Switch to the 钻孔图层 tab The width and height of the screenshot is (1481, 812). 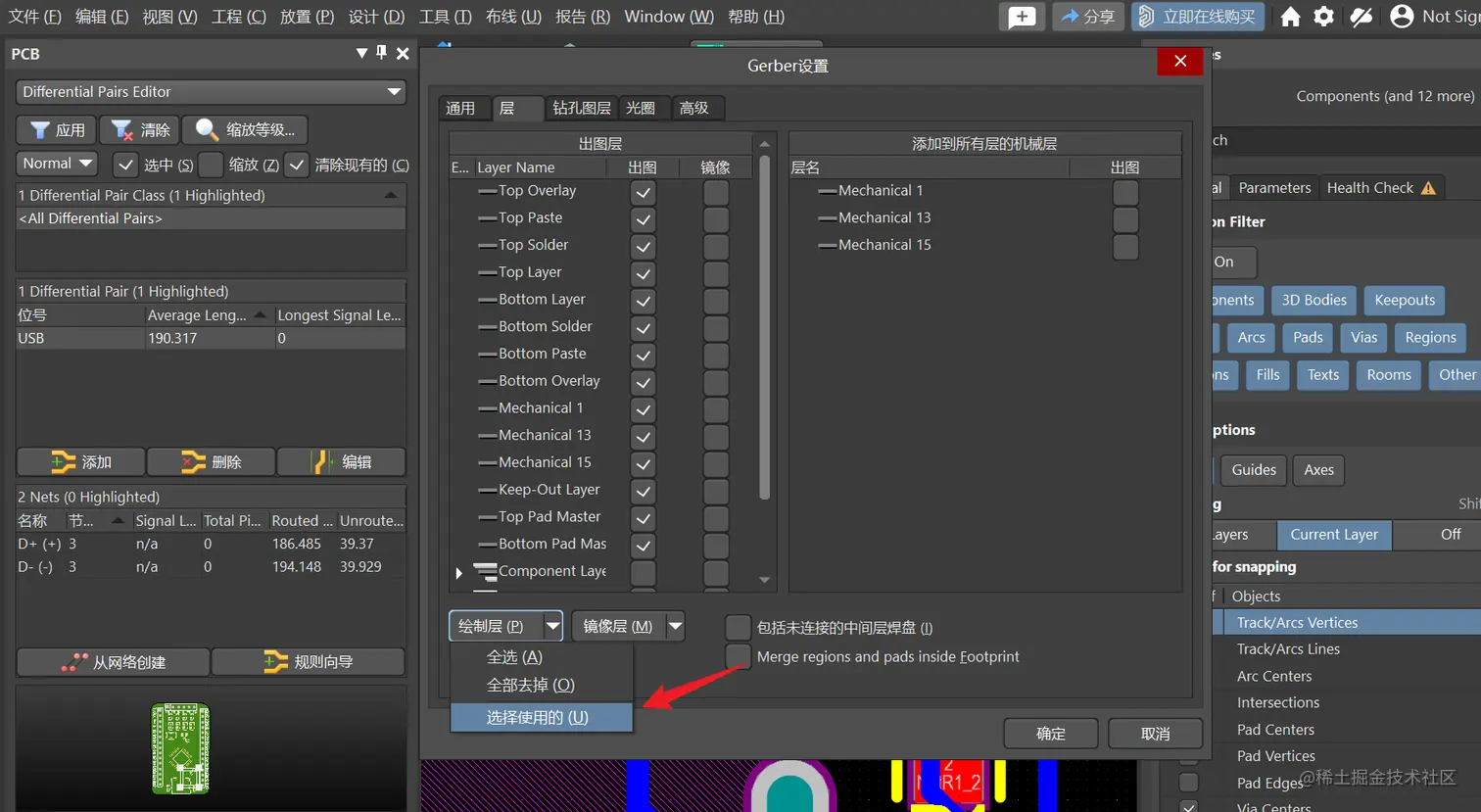click(581, 108)
